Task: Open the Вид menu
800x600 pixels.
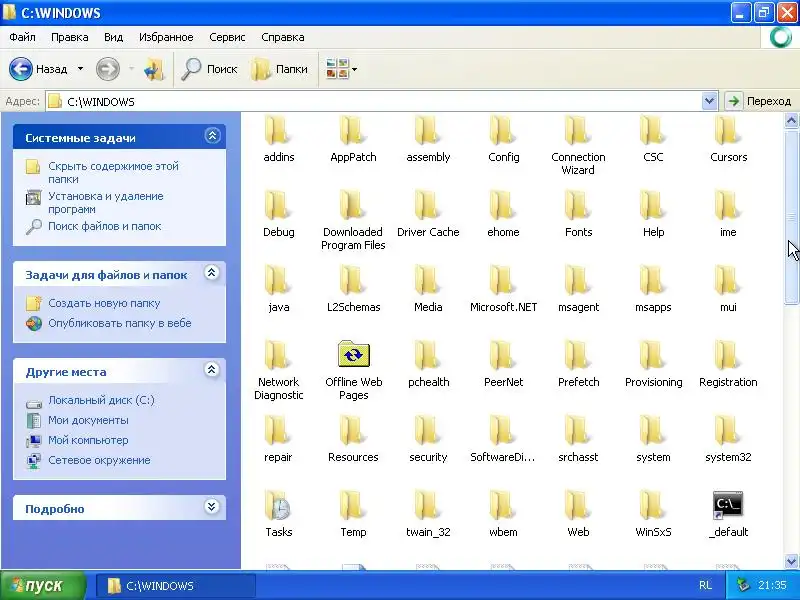Action: pyautogui.click(x=113, y=37)
